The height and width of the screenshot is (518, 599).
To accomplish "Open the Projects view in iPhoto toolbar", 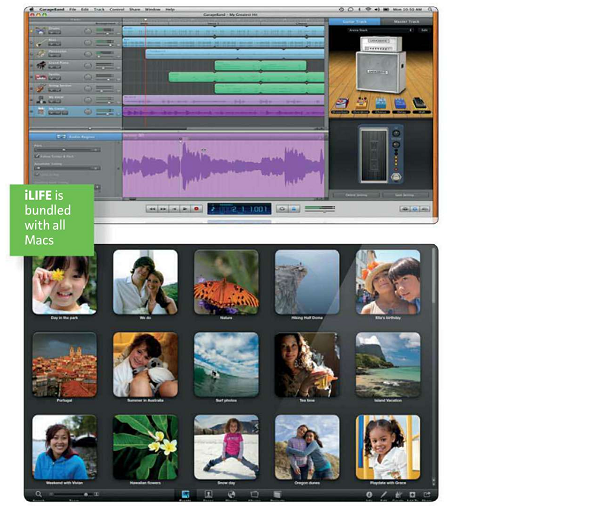I will point(277,495).
